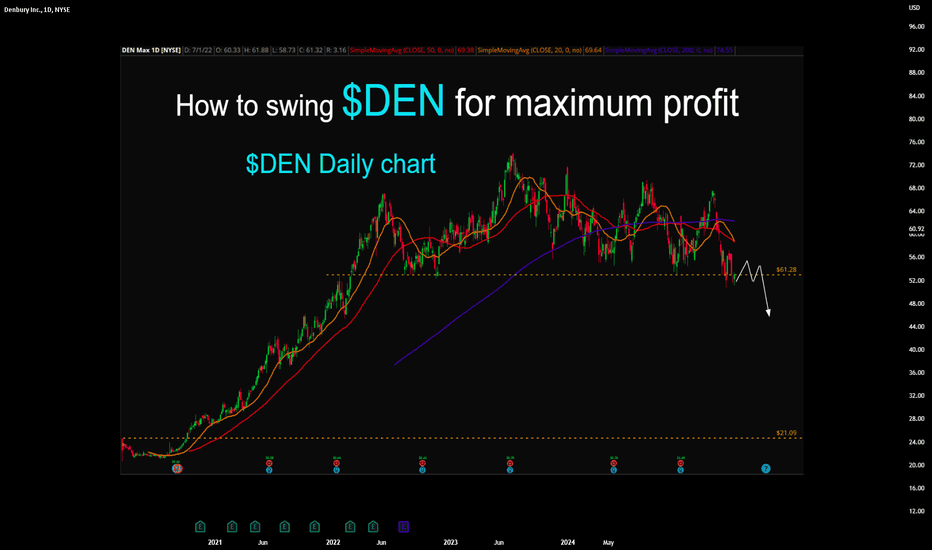932x550 pixels.
Task: Select the SimpleMovingAvg (CLOSE, 20, 0, no) legend entry
Action: [x=530, y=50]
